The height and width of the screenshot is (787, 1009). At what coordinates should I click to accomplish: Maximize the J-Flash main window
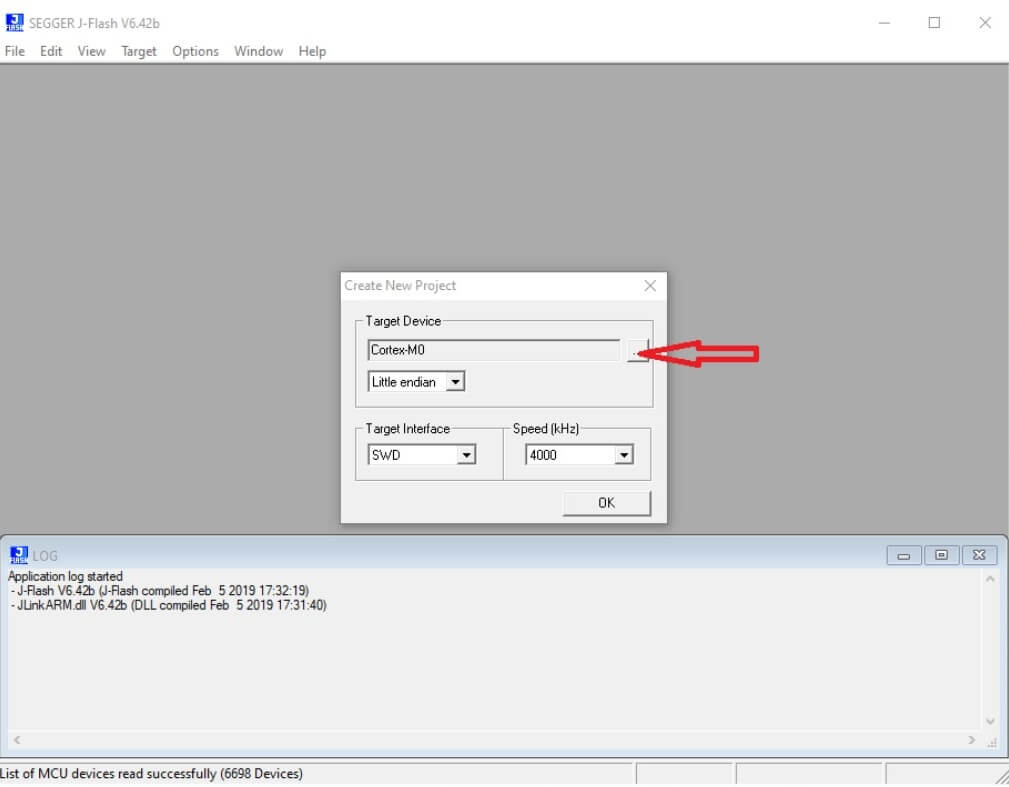[x=934, y=23]
